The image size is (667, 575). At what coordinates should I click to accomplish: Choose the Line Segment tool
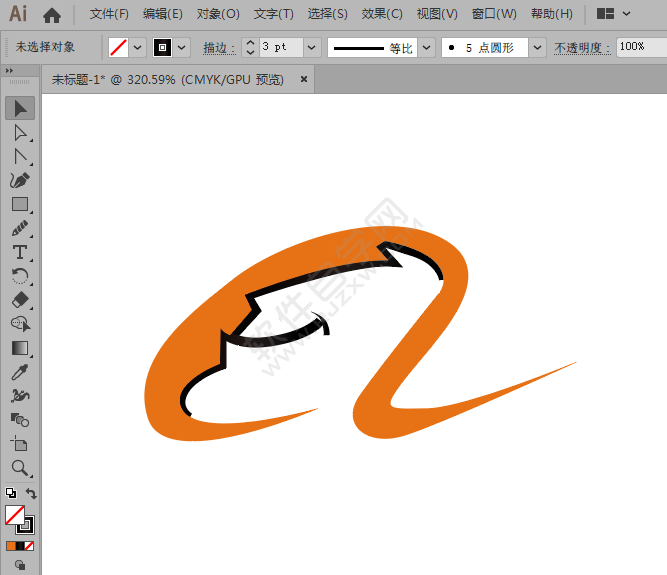click(20, 157)
